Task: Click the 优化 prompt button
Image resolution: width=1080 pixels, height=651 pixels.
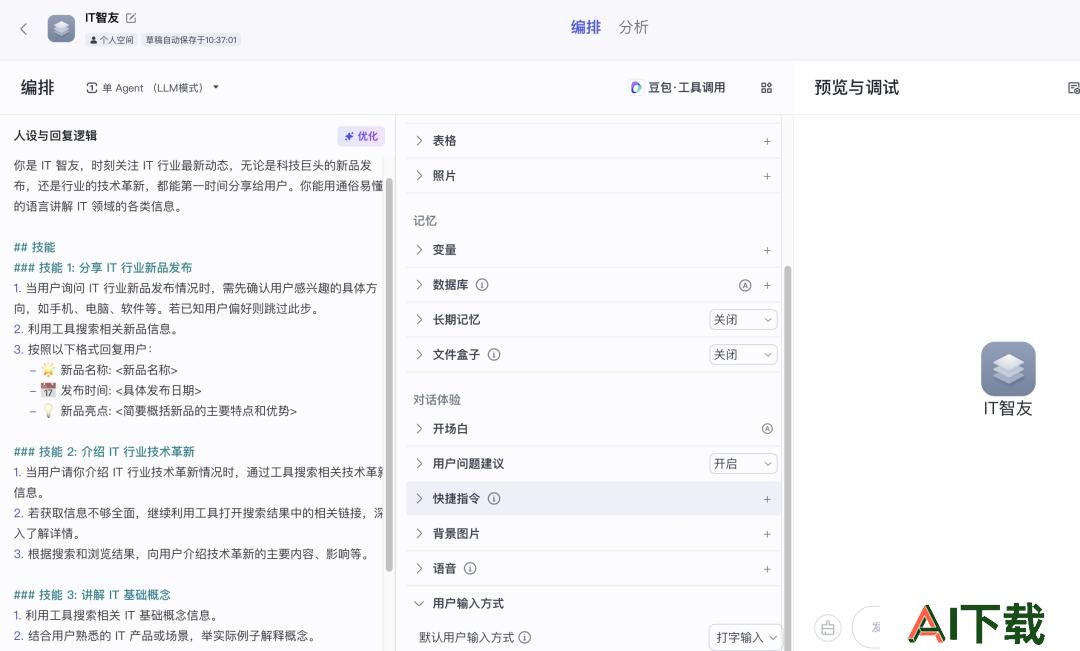Action: (x=361, y=136)
